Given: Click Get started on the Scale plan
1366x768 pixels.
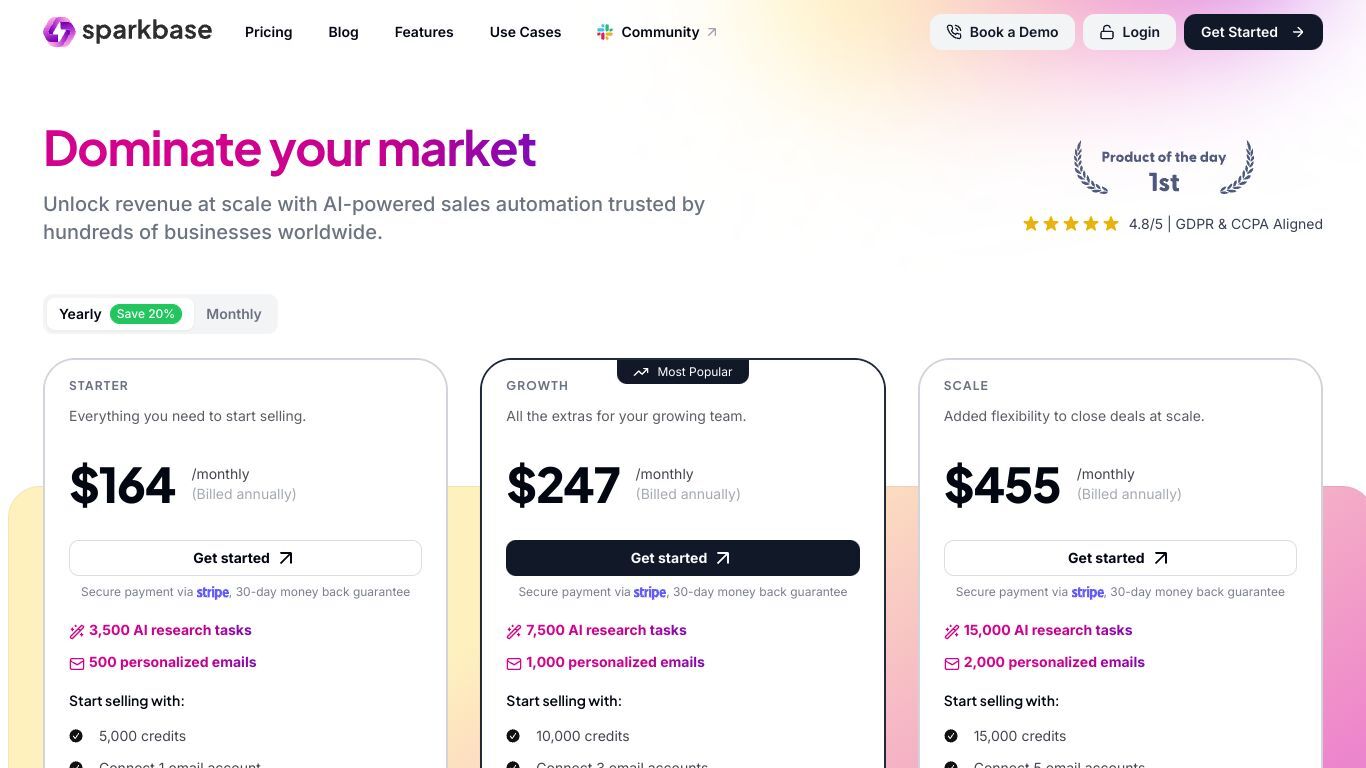Looking at the screenshot, I should tap(1120, 558).
